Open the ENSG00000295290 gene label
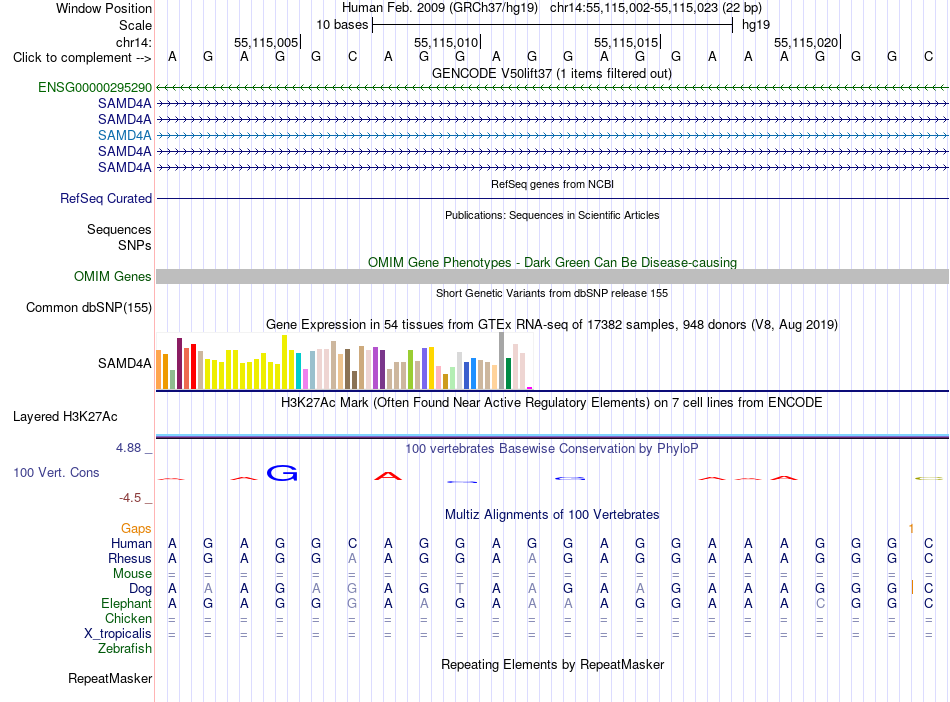This screenshot has width=950, height=702. click(x=95, y=88)
